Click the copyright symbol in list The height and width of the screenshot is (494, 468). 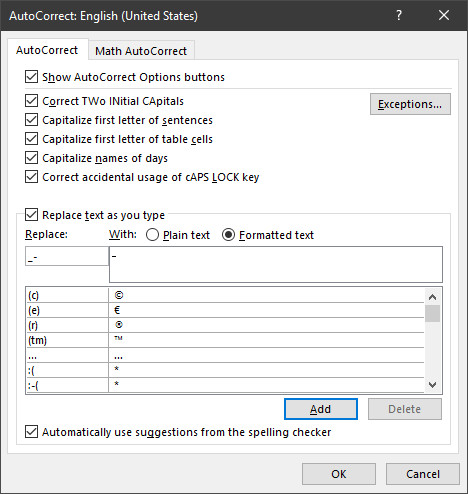(119, 295)
